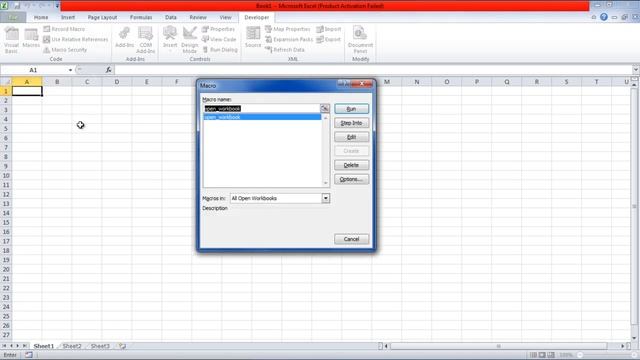Click the zoom slider in status bar
The image size is (640, 360).
(x=608, y=355)
